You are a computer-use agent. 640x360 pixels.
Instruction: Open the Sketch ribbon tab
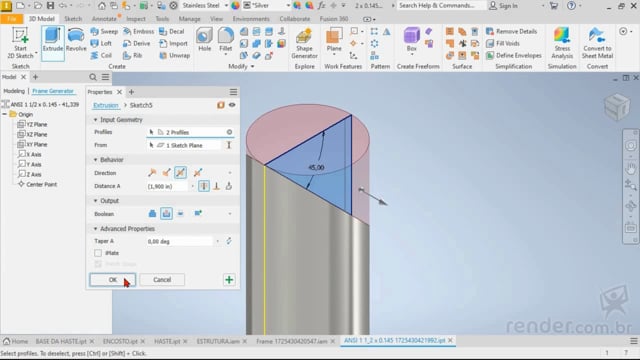click(73, 19)
